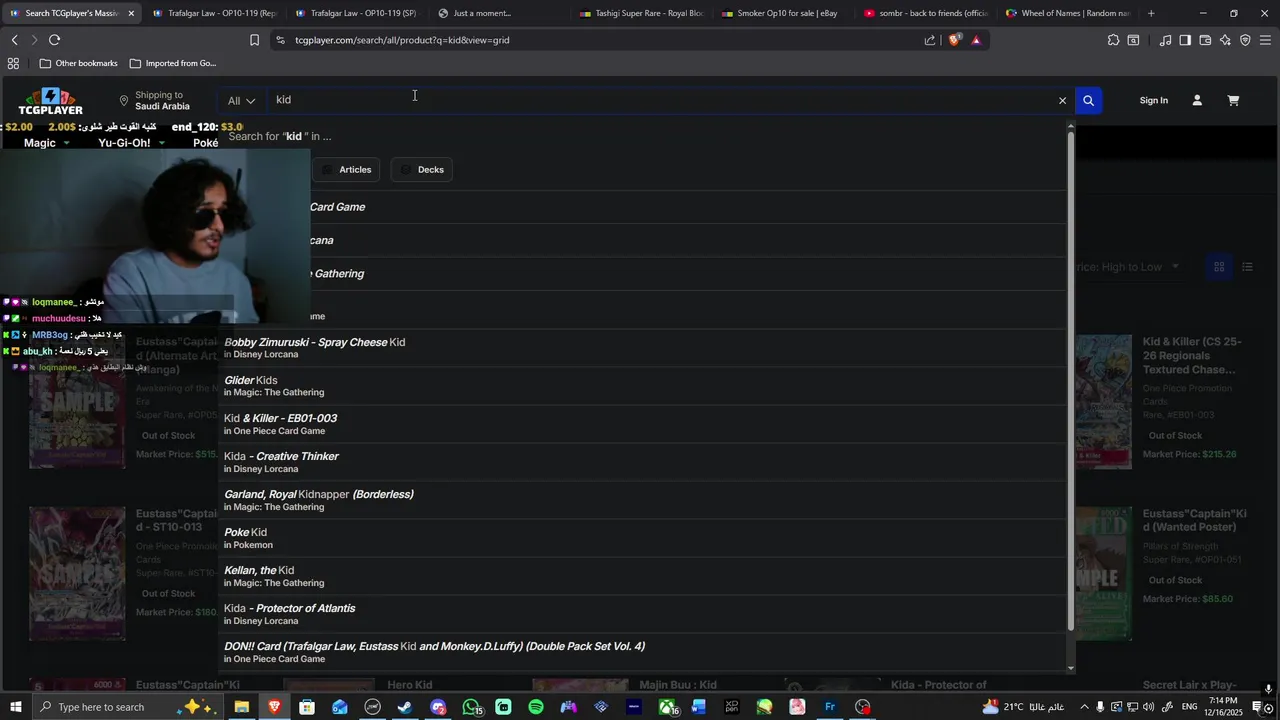
Task: Select suggestion Kid & Killer - EB01-003
Action: point(642,424)
